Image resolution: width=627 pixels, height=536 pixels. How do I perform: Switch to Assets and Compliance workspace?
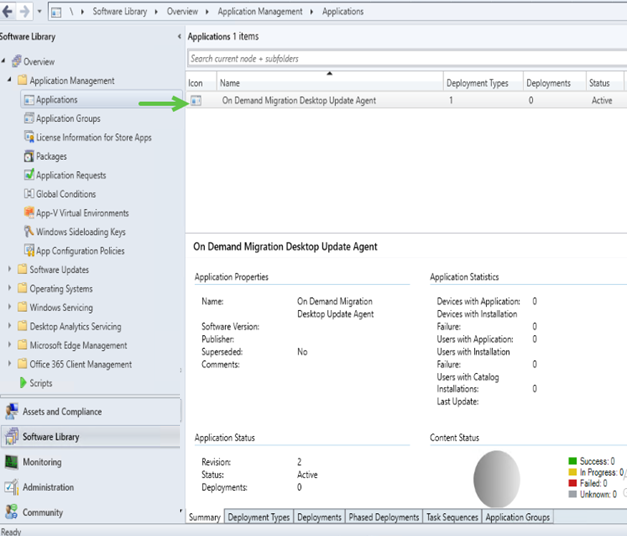pyautogui.click(x=62, y=411)
